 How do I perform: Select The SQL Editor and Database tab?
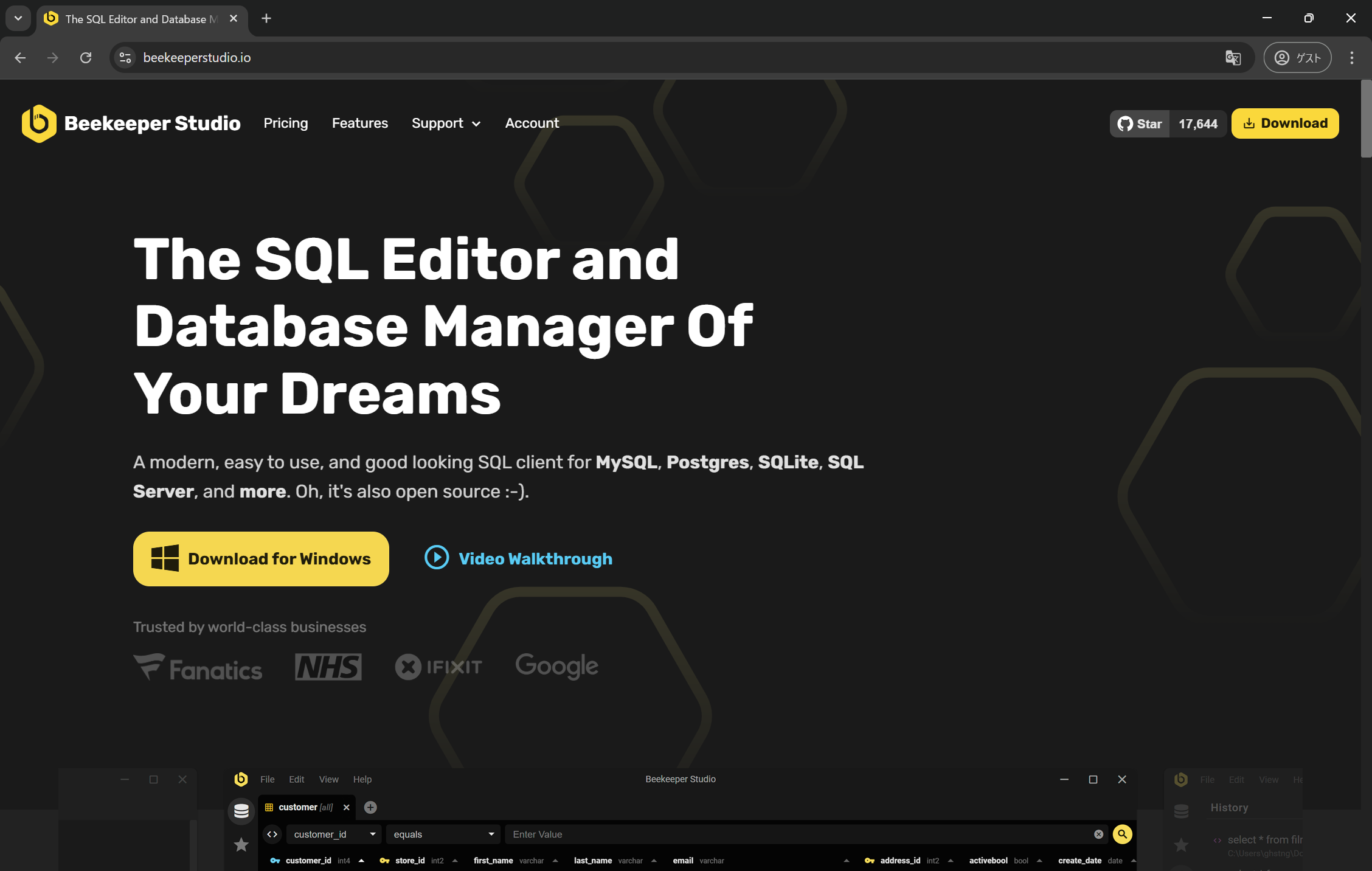[142, 19]
